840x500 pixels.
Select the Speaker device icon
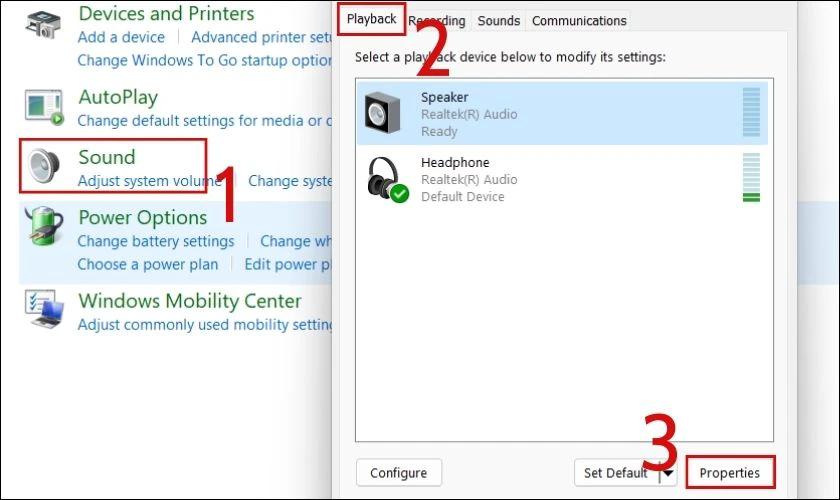tap(382, 113)
